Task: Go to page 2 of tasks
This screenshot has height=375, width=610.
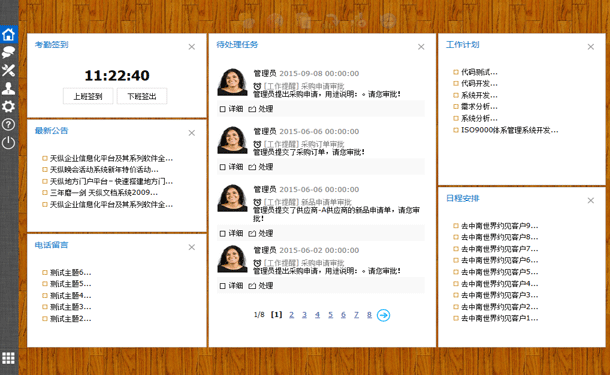Action: click(x=291, y=315)
